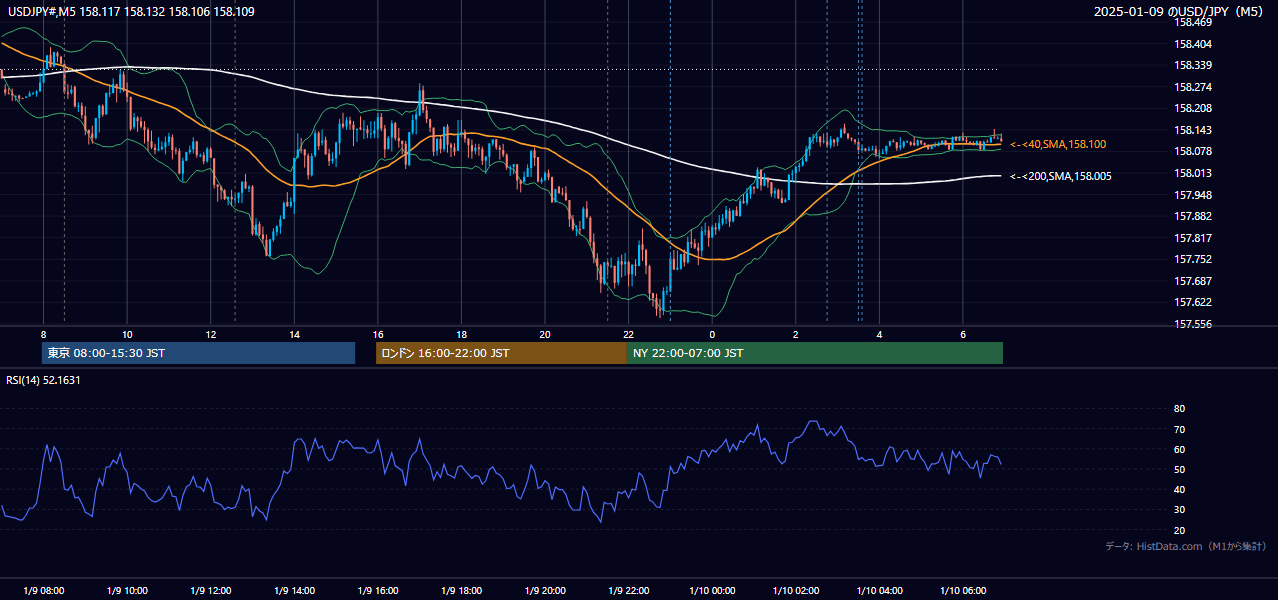
Task: Click the 1/9 12:00 date label
Action: pos(210,590)
